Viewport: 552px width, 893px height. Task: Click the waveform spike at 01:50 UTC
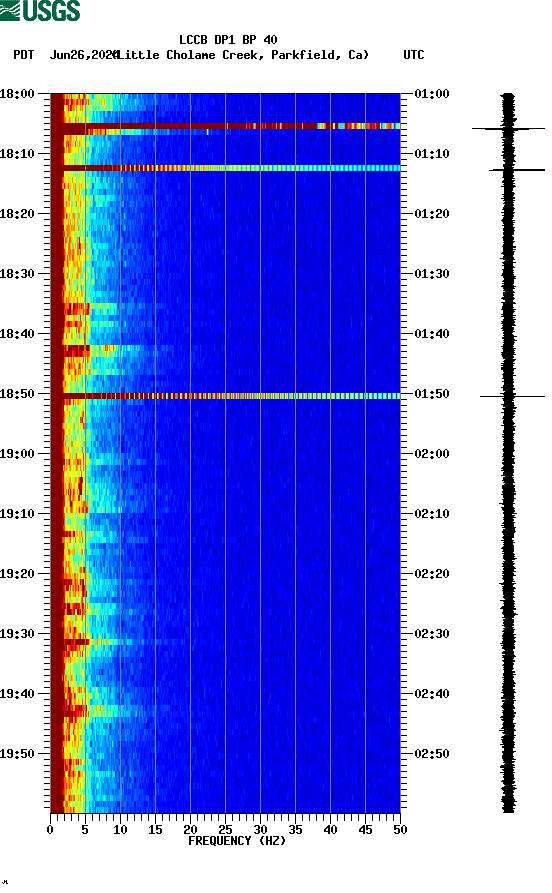(x=513, y=396)
